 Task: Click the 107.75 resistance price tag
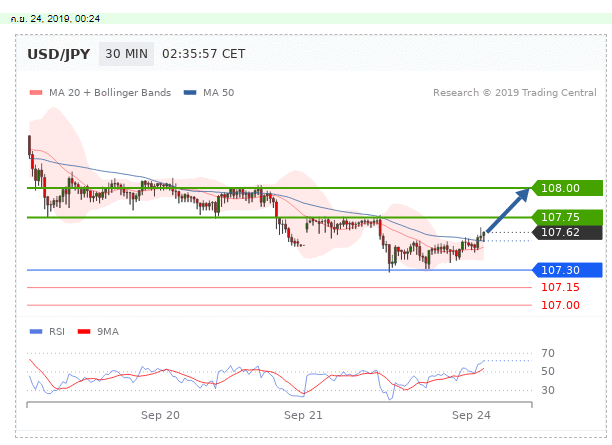pos(568,217)
